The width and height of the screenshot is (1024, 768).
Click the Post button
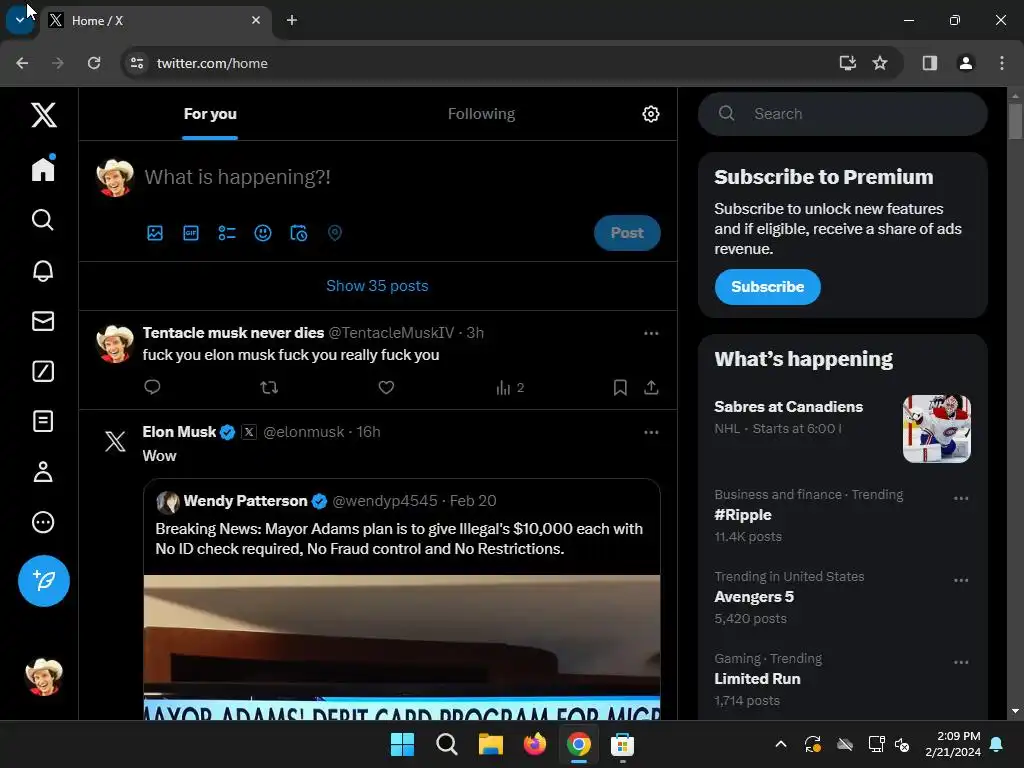point(627,233)
